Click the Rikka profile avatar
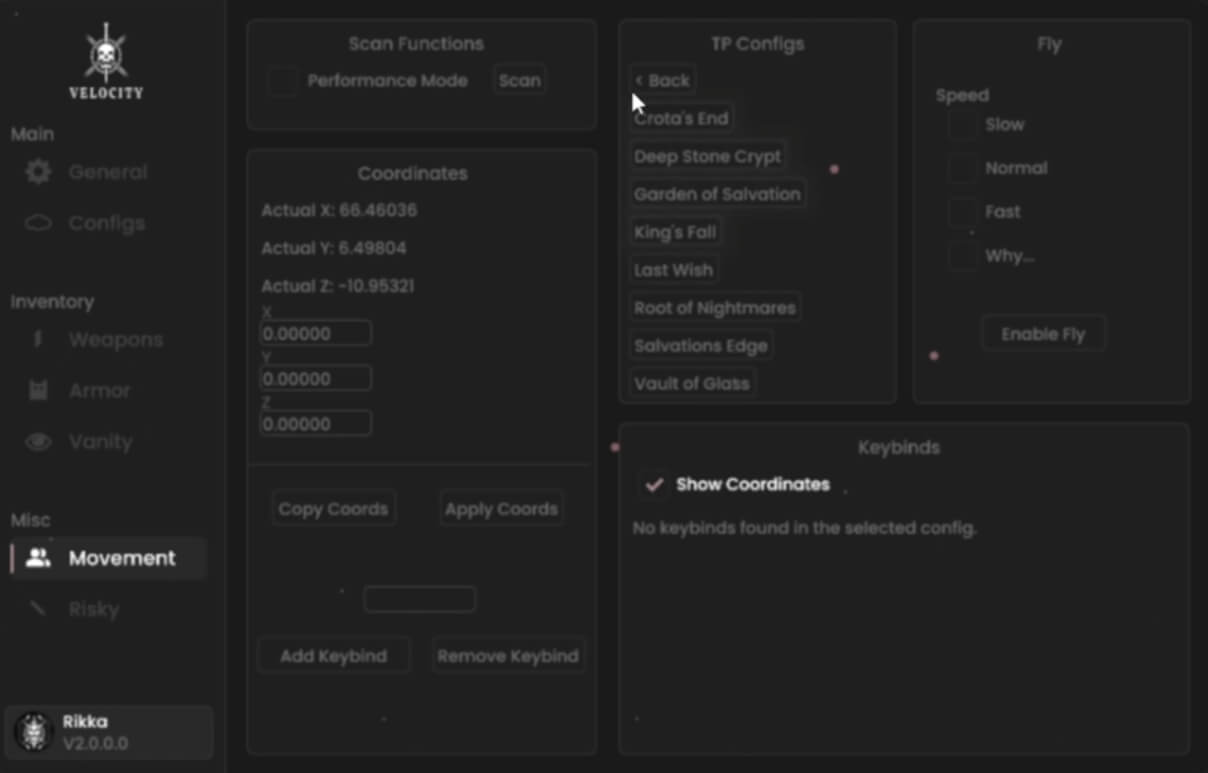The image size is (1208, 773). coord(34,732)
